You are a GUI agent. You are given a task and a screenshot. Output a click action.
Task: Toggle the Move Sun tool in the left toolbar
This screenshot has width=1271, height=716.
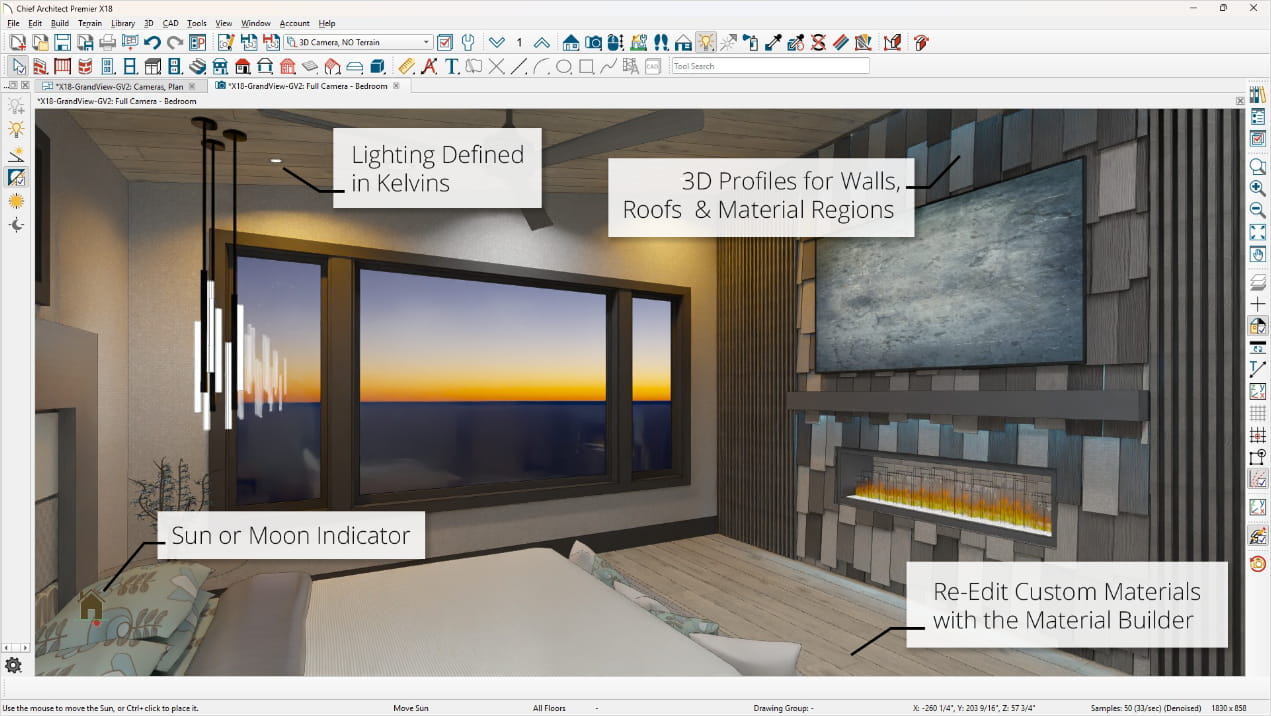pyautogui.click(x=16, y=177)
